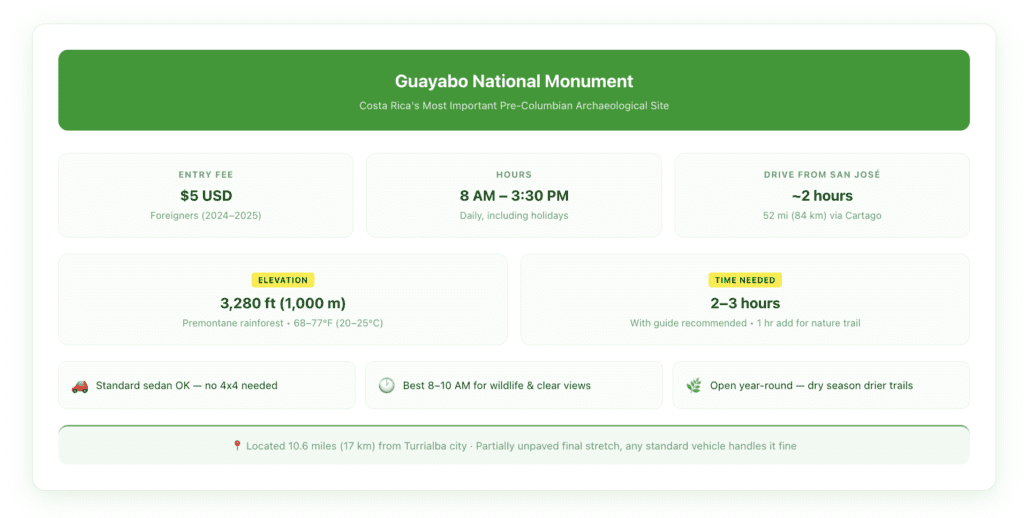Click the $5 USD value
The height and width of the screenshot is (518, 1024).
click(x=206, y=195)
